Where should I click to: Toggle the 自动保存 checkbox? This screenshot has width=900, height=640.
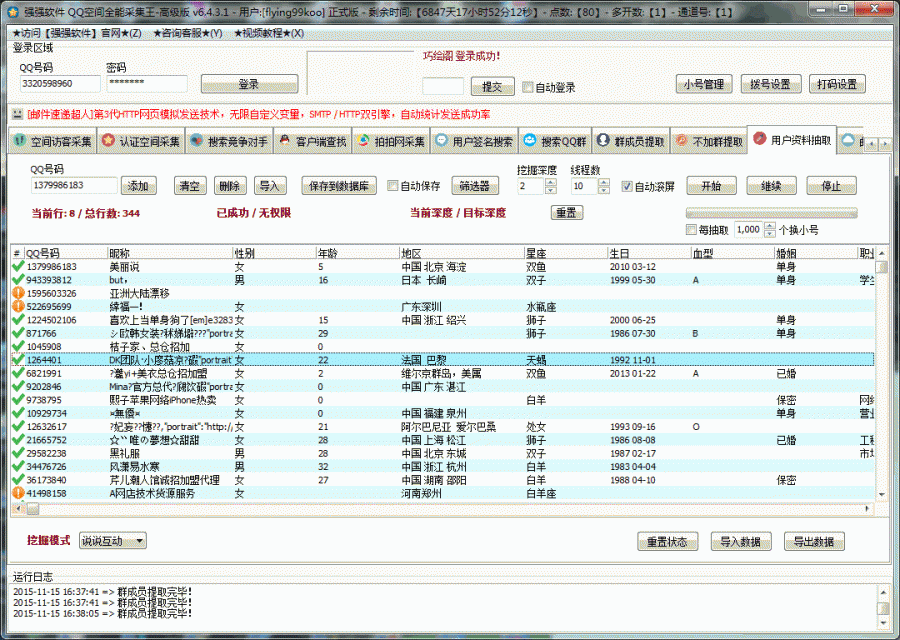393,186
